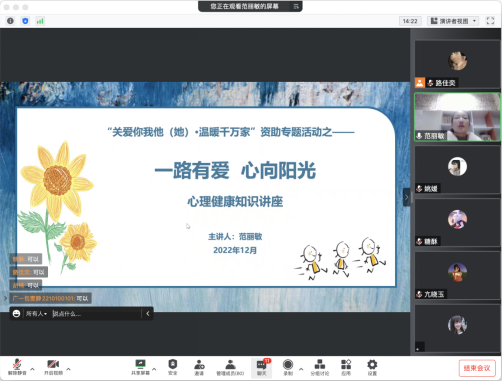The height and width of the screenshot is (382, 502).
Task: Unmute the microphone in the bottom toolbar
Action: [x=17, y=367]
